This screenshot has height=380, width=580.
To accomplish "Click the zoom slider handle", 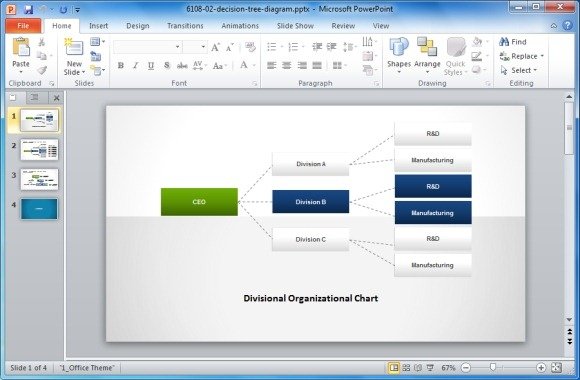I will 493,367.
